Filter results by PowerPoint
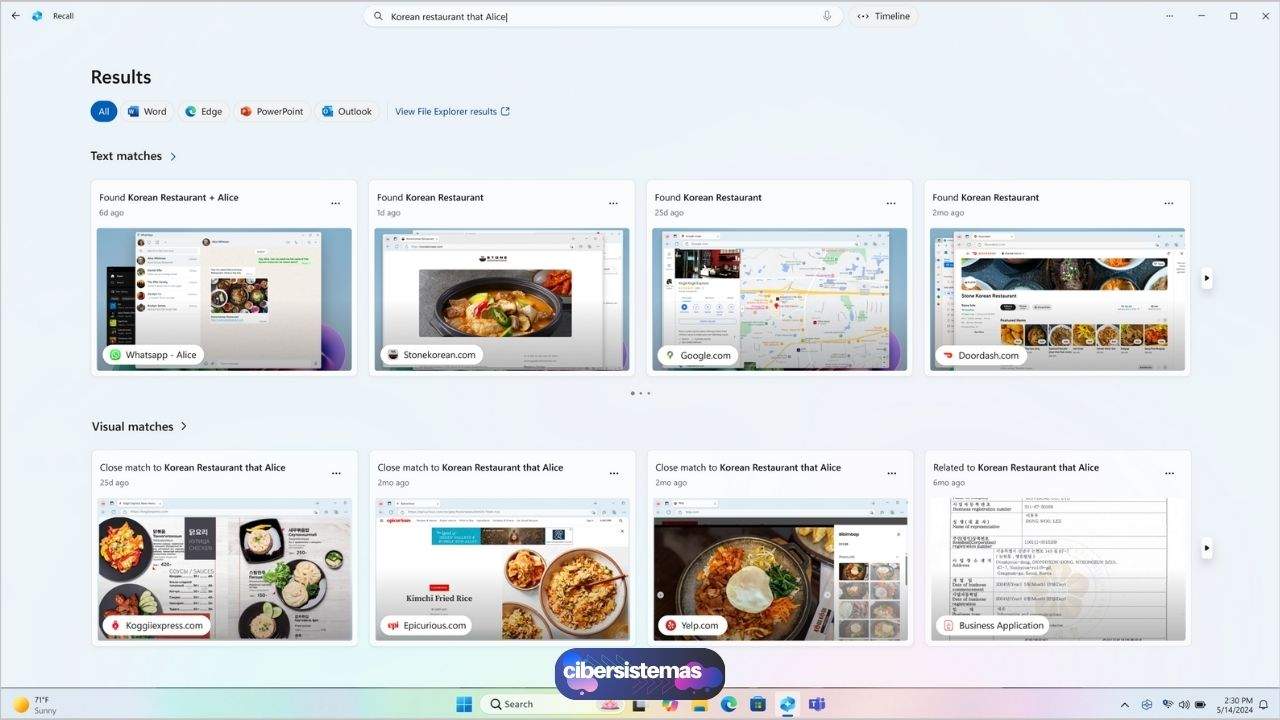Screen dimensions: 1280x720 (271, 112)
